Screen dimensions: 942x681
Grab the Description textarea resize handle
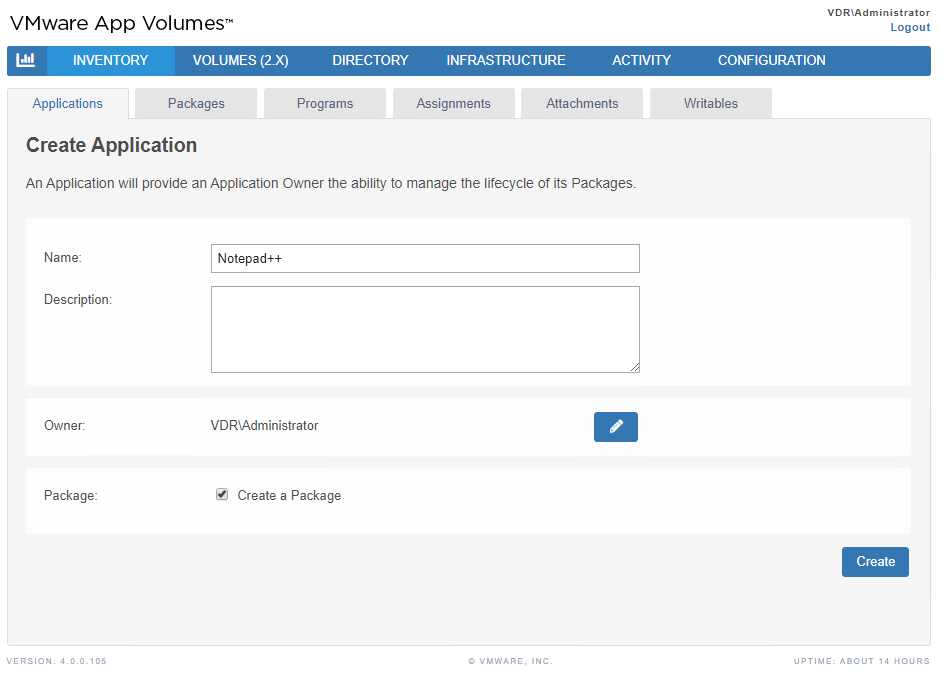(x=635, y=368)
